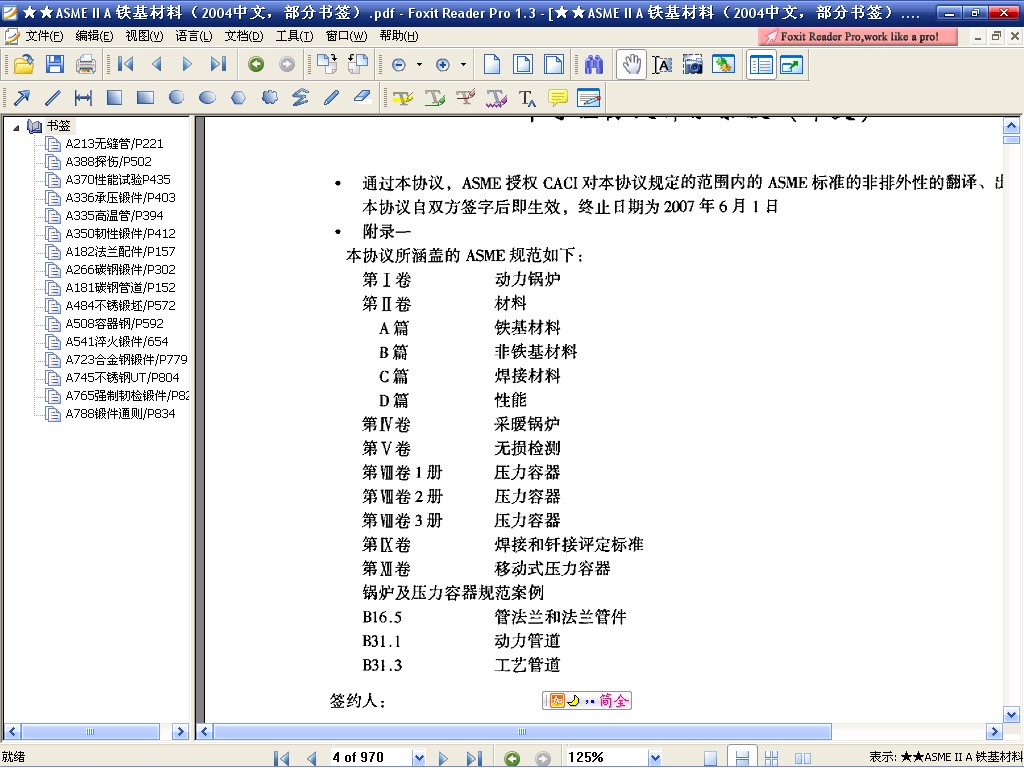The image size is (1024, 768).
Task: Open the 文件(F) menu
Action: click(44, 36)
